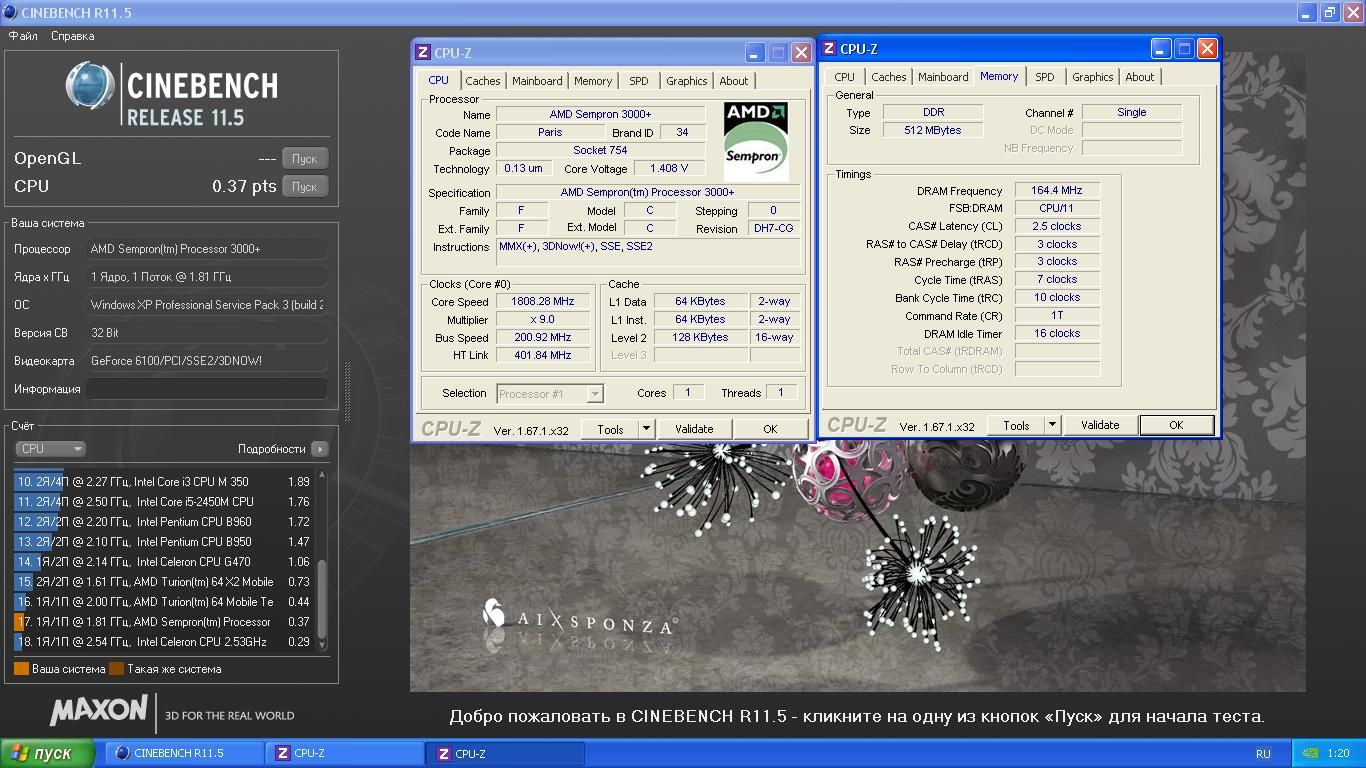Open the CPU ranking type dropdown
The image size is (1366, 768).
coord(50,449)
